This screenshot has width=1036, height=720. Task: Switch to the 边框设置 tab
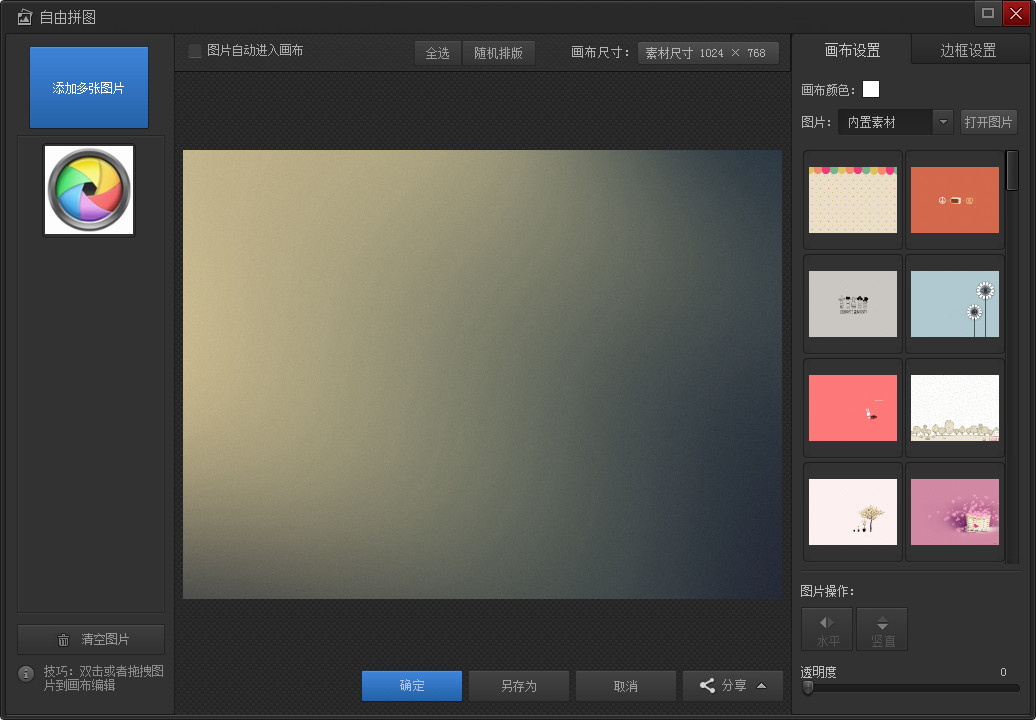[x=968, y=50]
